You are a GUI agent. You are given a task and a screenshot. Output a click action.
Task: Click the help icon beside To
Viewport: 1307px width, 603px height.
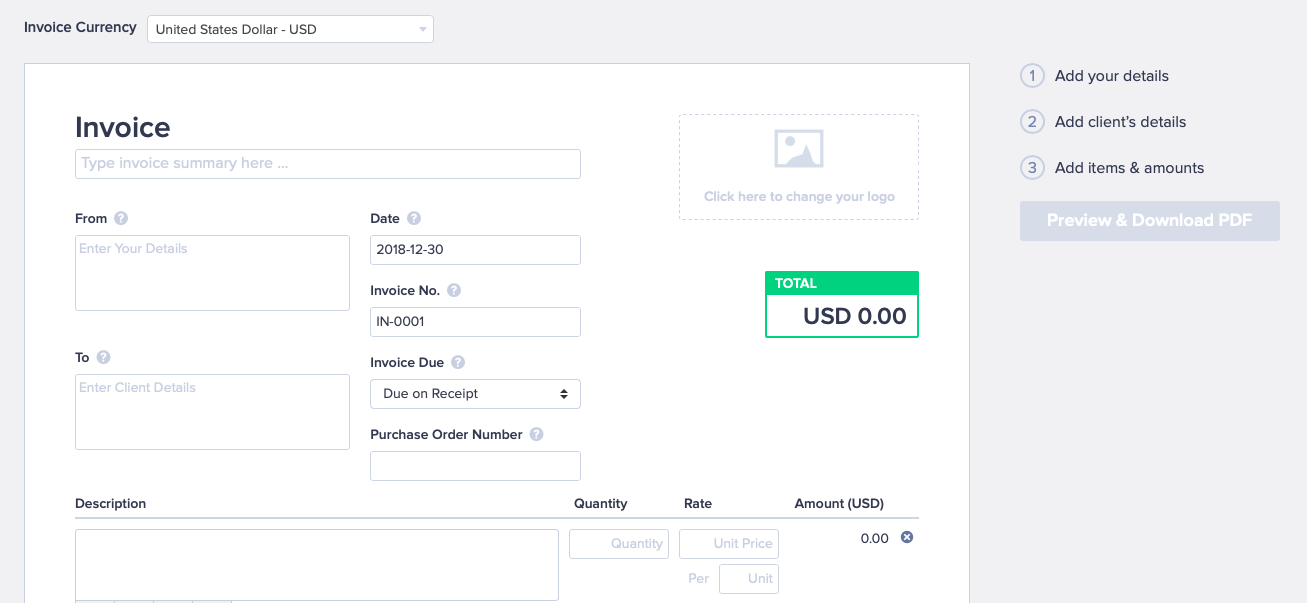pyautogui.click(x=103, y=357)
